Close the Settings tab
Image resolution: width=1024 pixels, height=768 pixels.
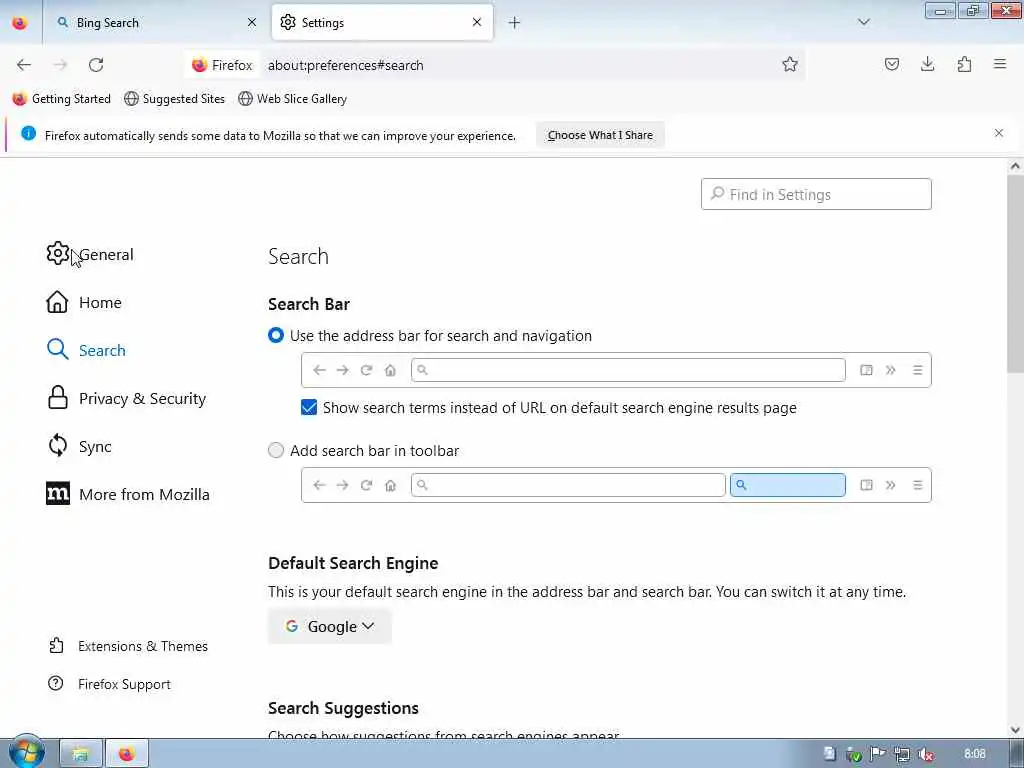477,22
